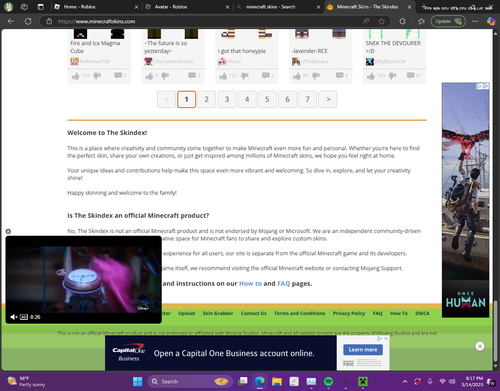Open Skin Grabber footer link
500x391 pixels.
218,313
